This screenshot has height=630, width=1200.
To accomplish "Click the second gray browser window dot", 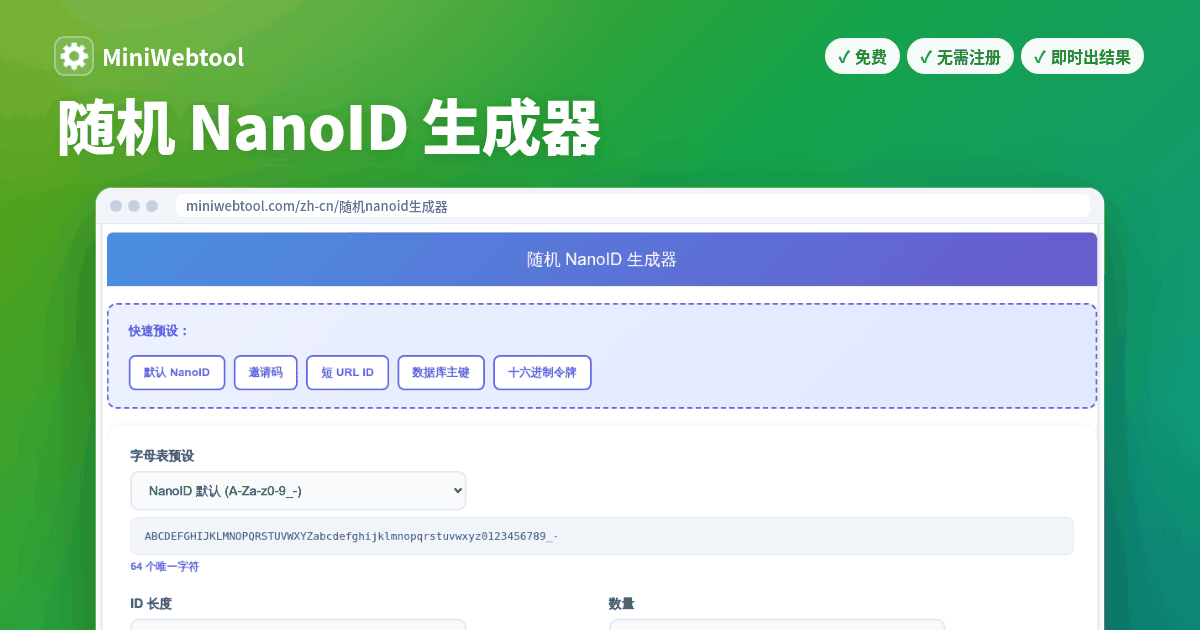I will coord(134,206).
